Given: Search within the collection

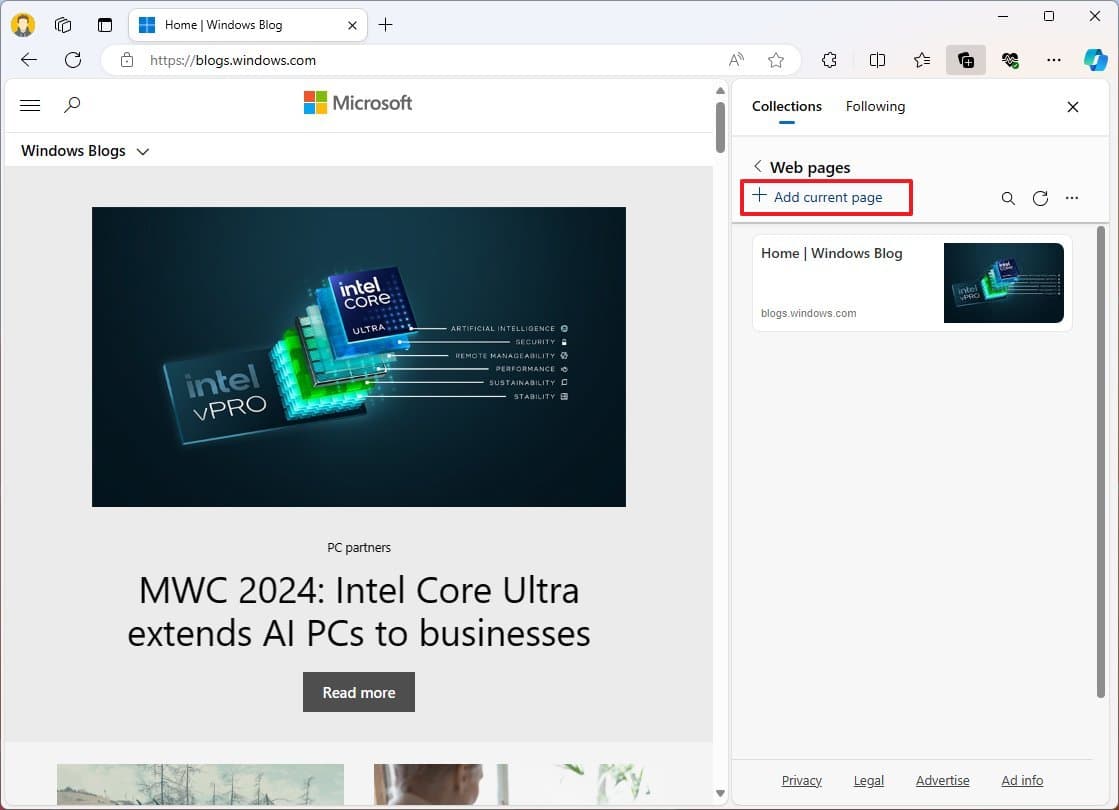Looking at the screenshot, I should tap(1008, 198).
